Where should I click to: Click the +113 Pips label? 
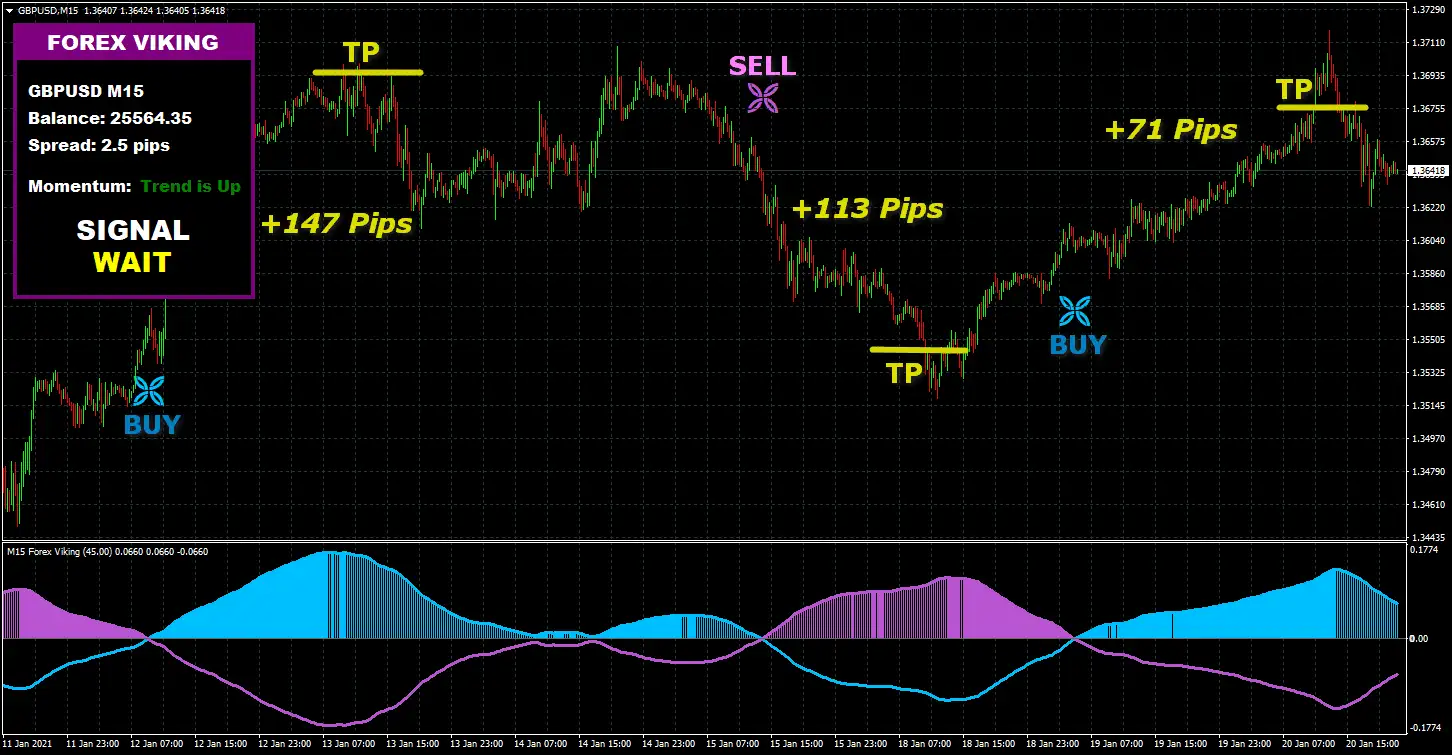[x=868, y=208]
